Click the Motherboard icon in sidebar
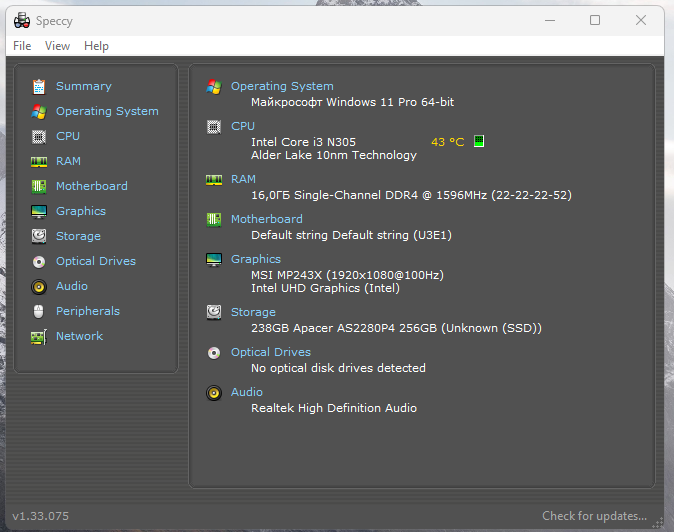The image size is (674, 532). 39,187
